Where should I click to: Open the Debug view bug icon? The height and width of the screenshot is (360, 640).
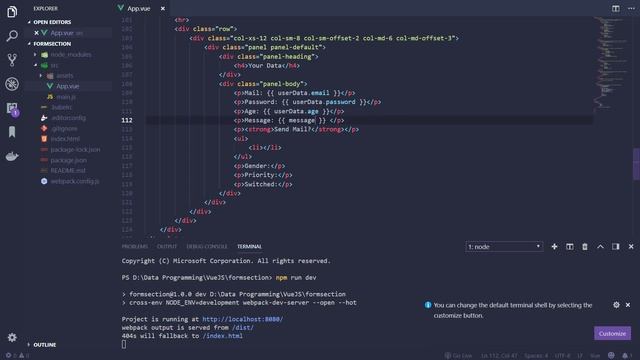12,84
